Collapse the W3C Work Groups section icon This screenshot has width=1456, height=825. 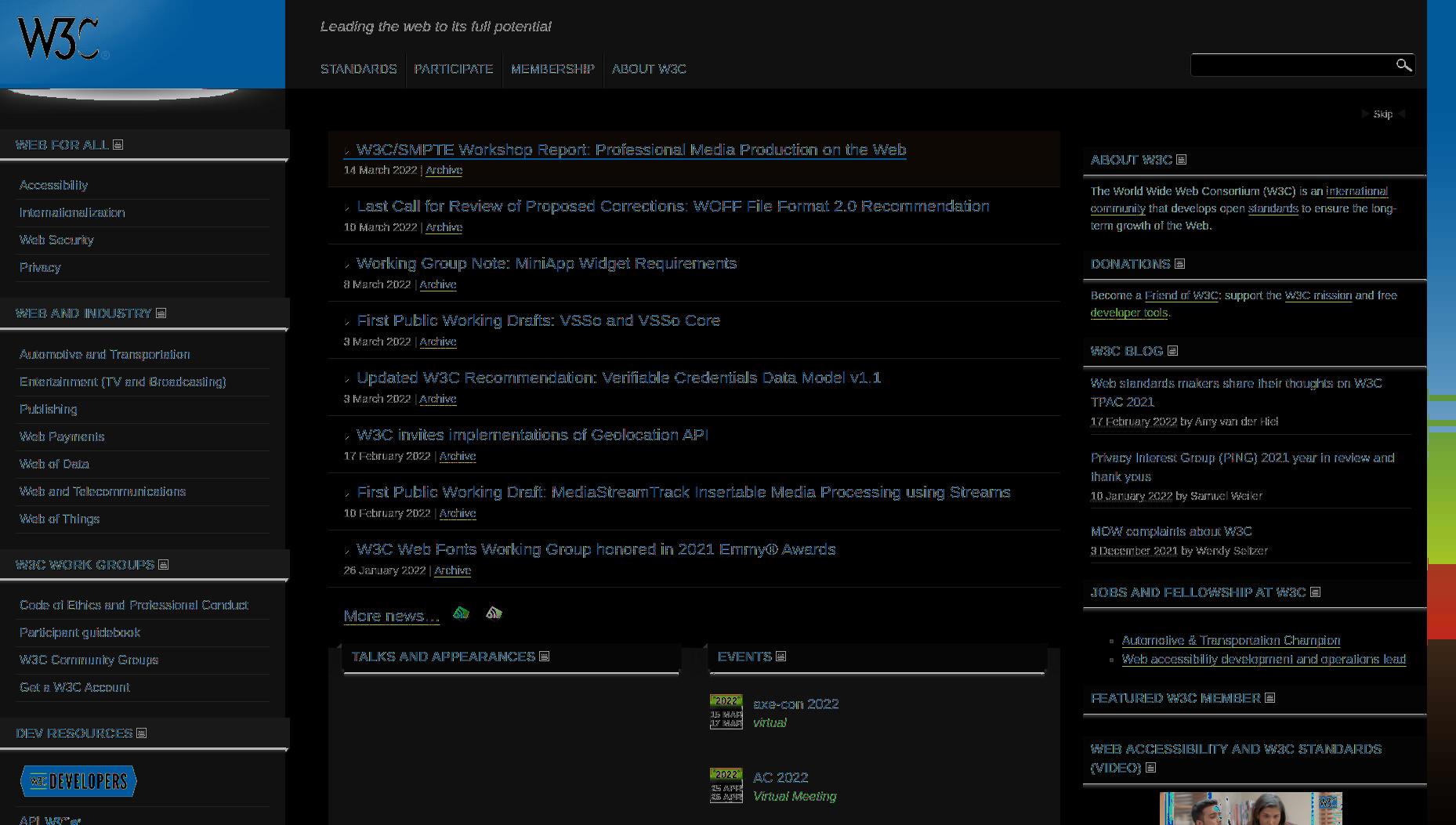(163, 565)
